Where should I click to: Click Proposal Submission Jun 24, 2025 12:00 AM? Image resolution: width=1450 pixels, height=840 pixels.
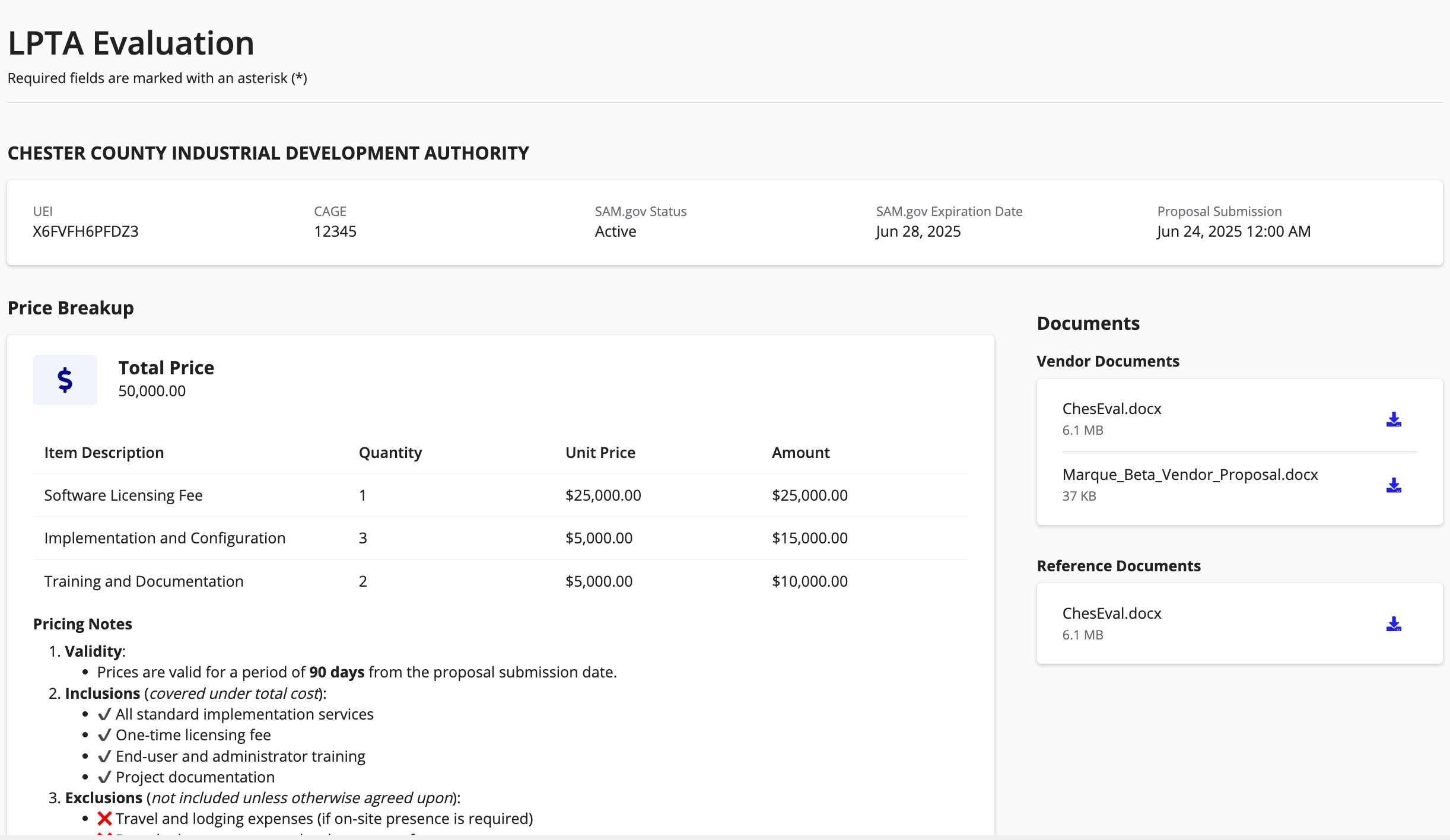tap(1233, 231)
